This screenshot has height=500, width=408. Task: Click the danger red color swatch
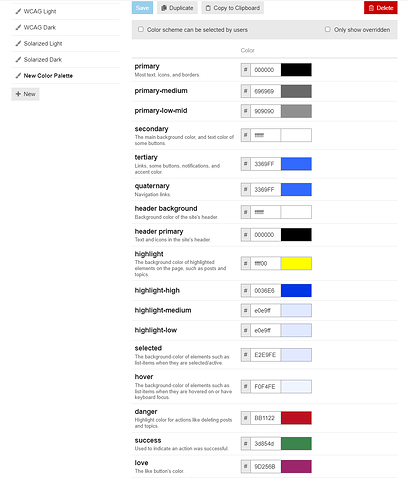pos(296,418)
